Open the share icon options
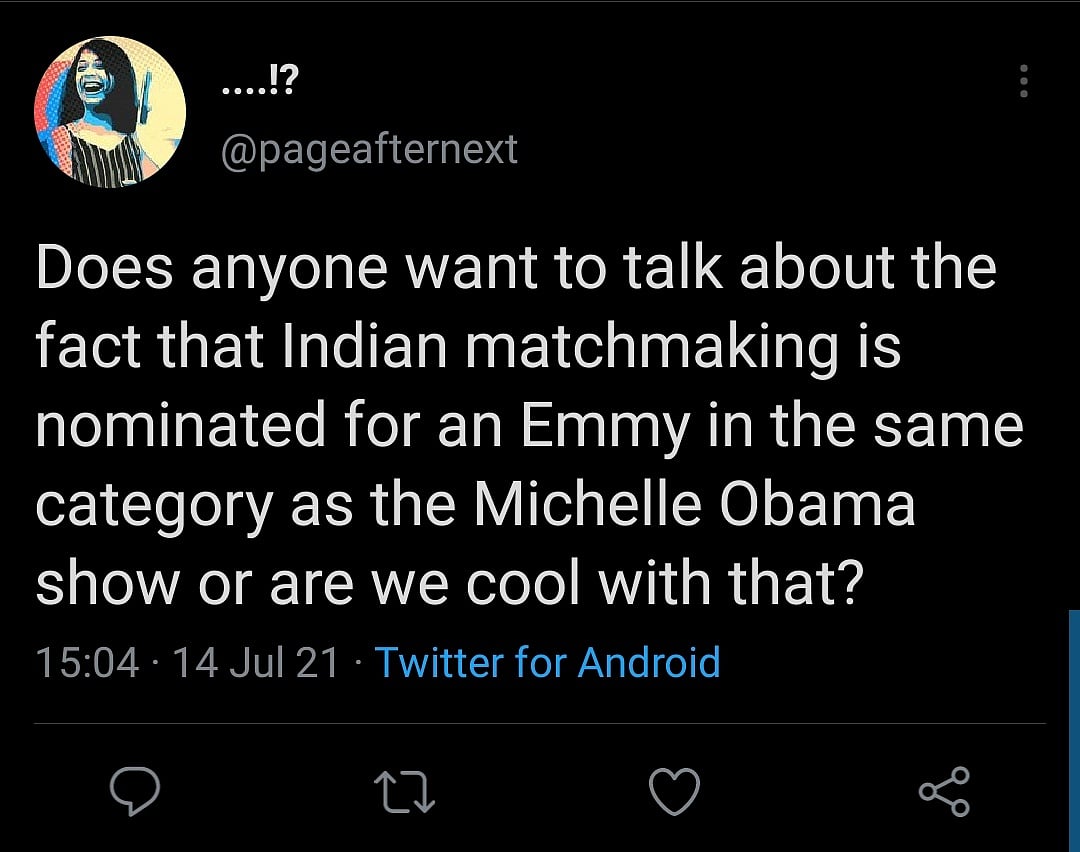This screenshot has height=852, width=1080. coord(944,792)
